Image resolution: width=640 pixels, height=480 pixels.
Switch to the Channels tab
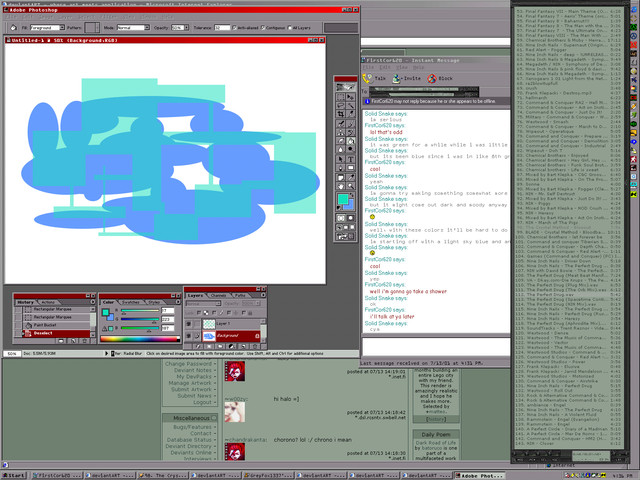coord(218,296)
